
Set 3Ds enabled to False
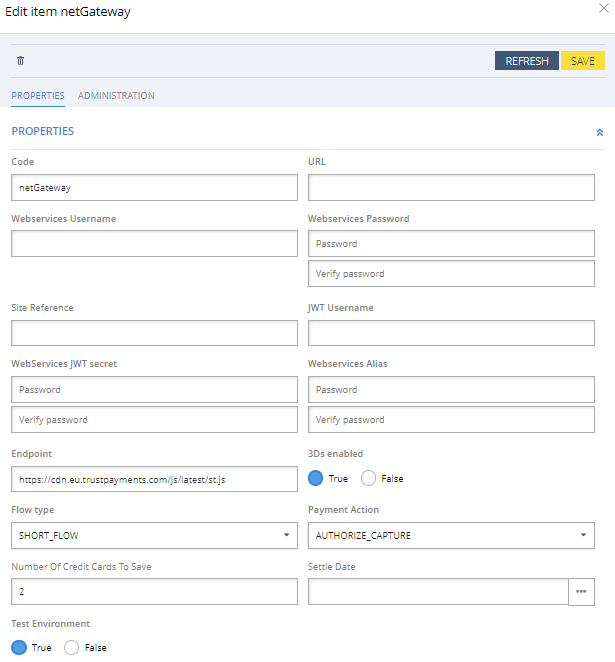[x=368, y=478]
